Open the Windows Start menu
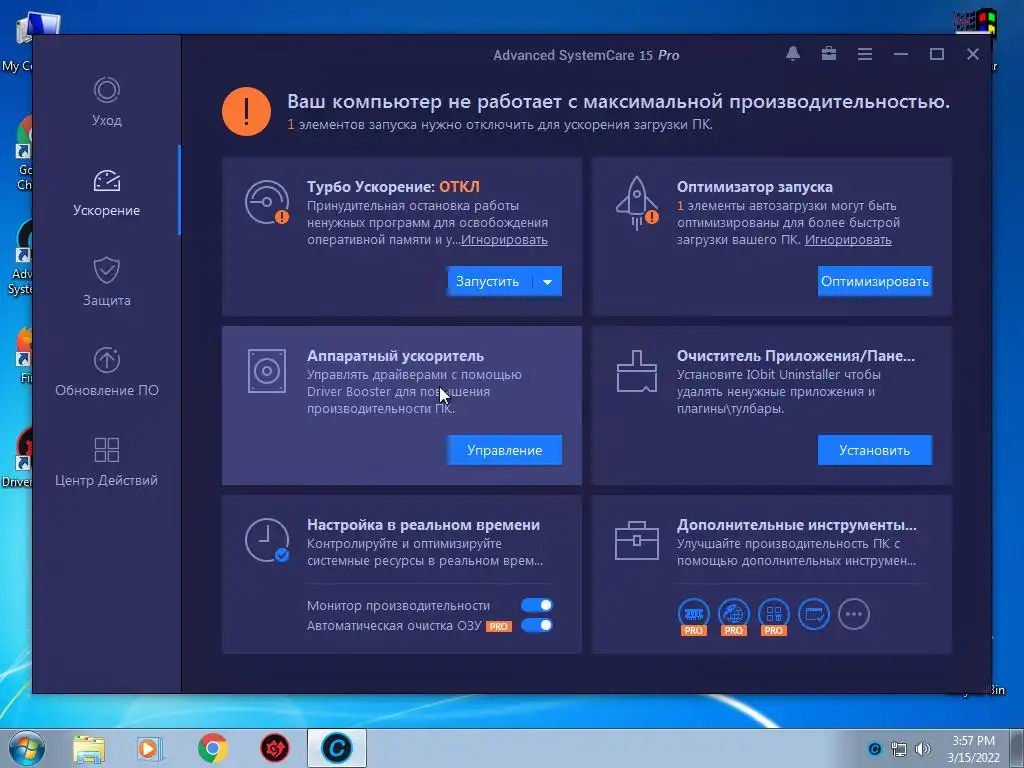Image resolution: width=1024 pixels, height=768 pixels. tap(27, 748)
